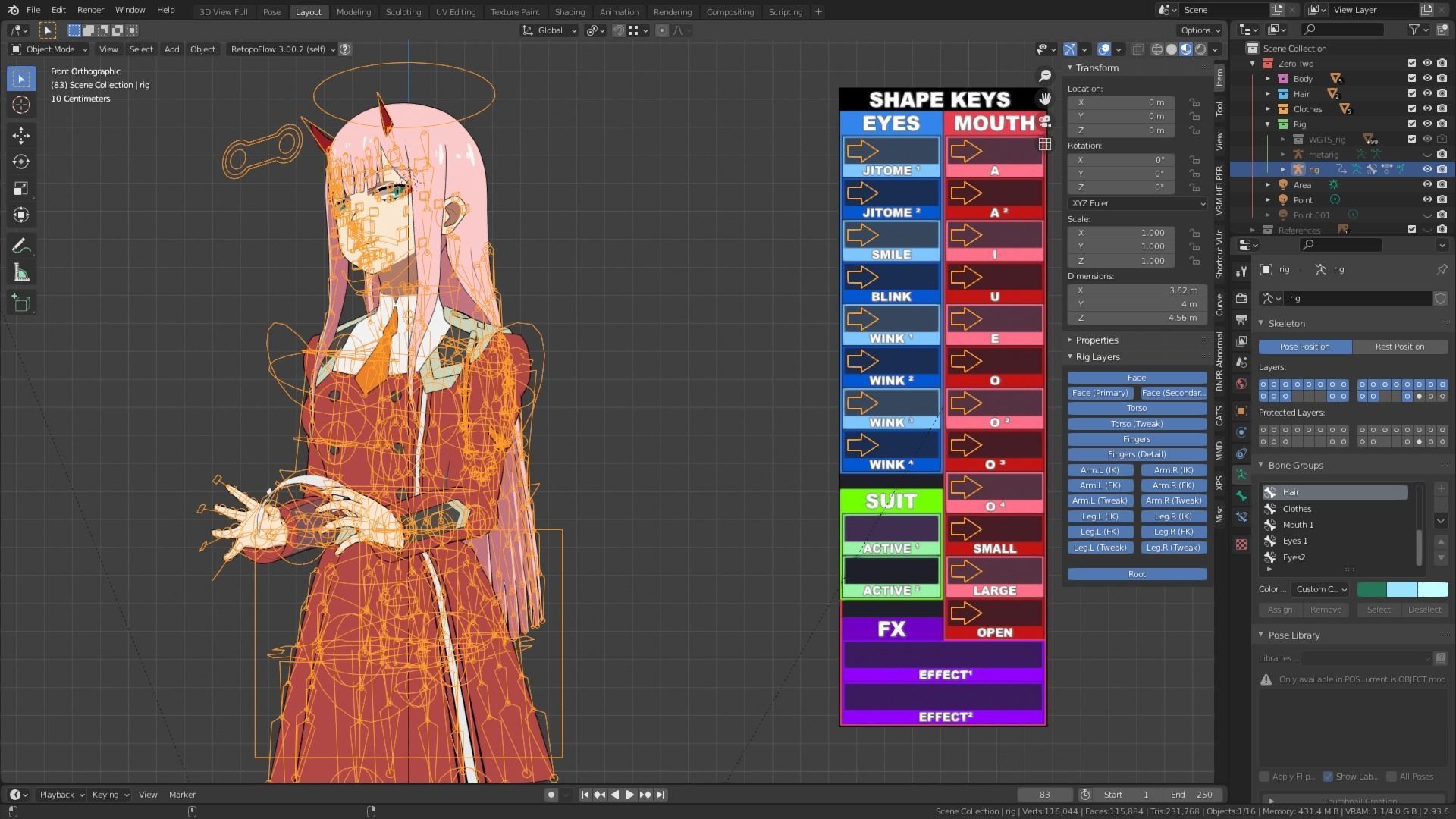1456x819 pixels.
Task: Click the viewport zoom magnifier icon
Action: coord(1045,76)
